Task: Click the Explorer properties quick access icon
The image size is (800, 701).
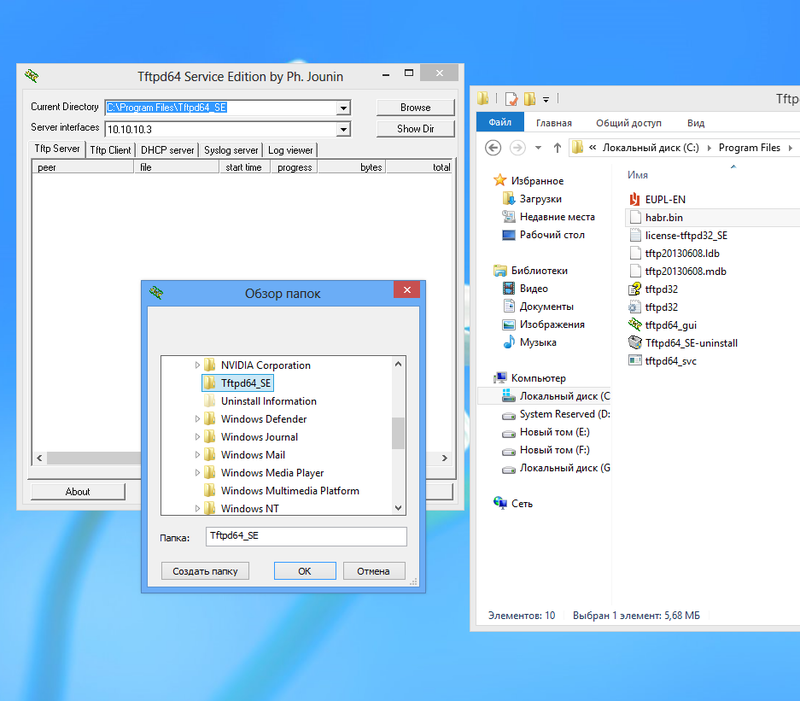Action: 511,98
